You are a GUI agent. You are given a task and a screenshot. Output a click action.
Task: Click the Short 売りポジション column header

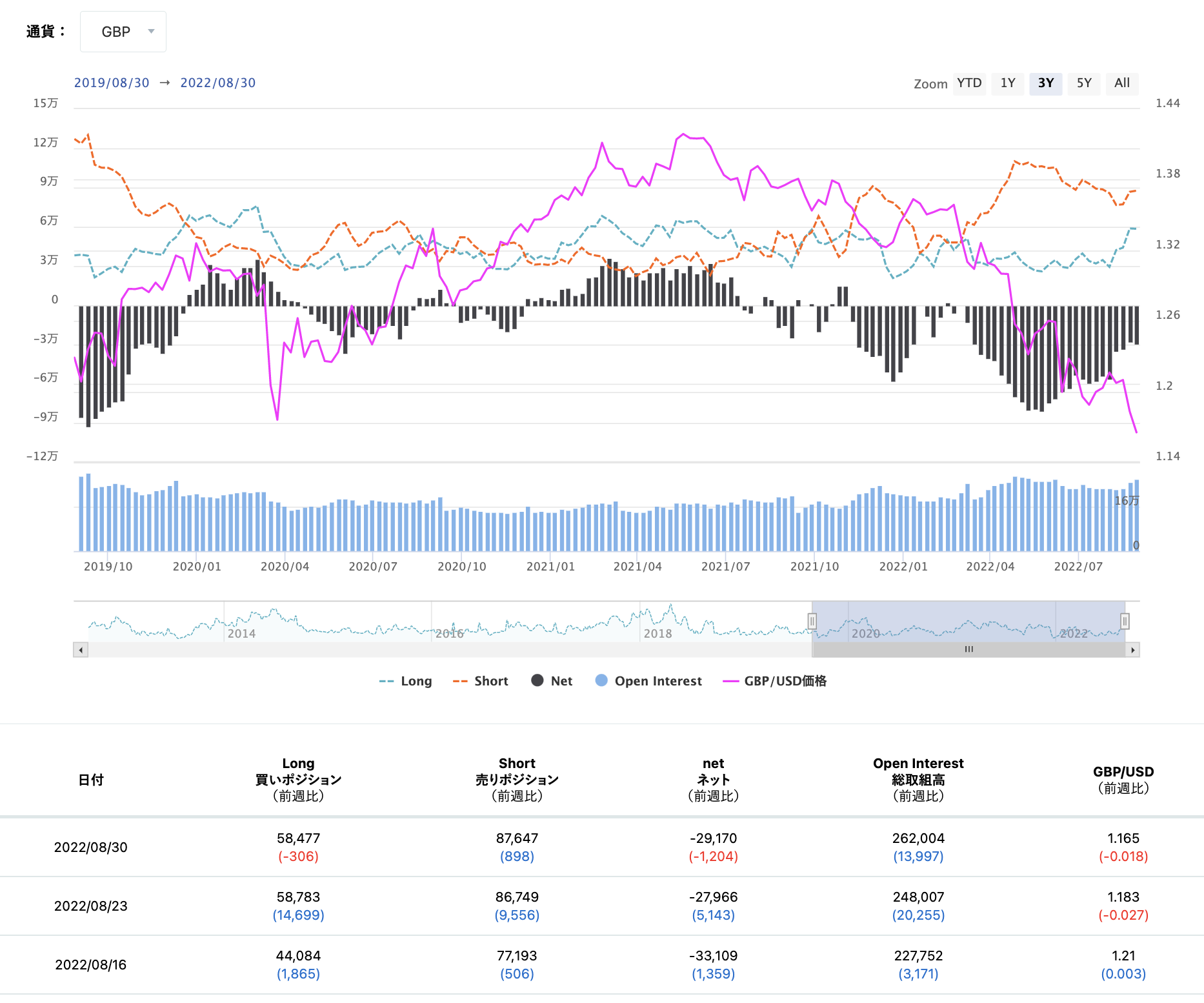pos(517,780)
